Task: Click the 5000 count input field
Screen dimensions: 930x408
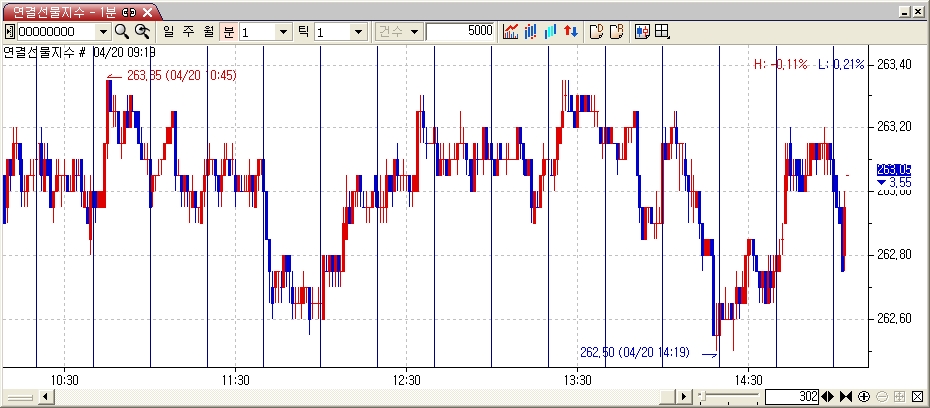Action: click(x=460, y=31)
